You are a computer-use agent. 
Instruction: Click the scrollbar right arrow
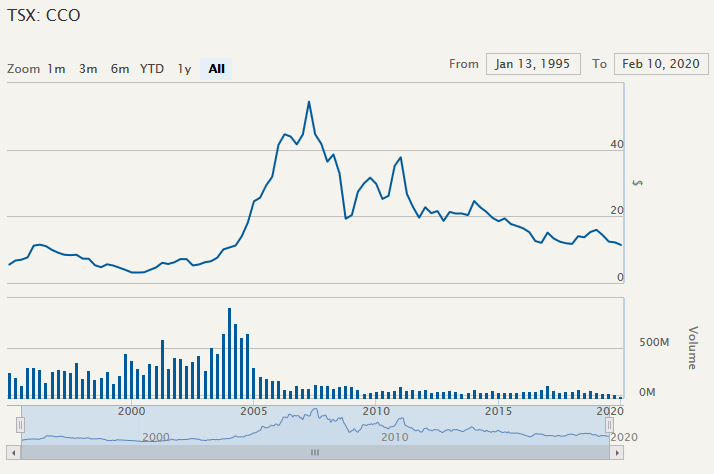[617, 452]
